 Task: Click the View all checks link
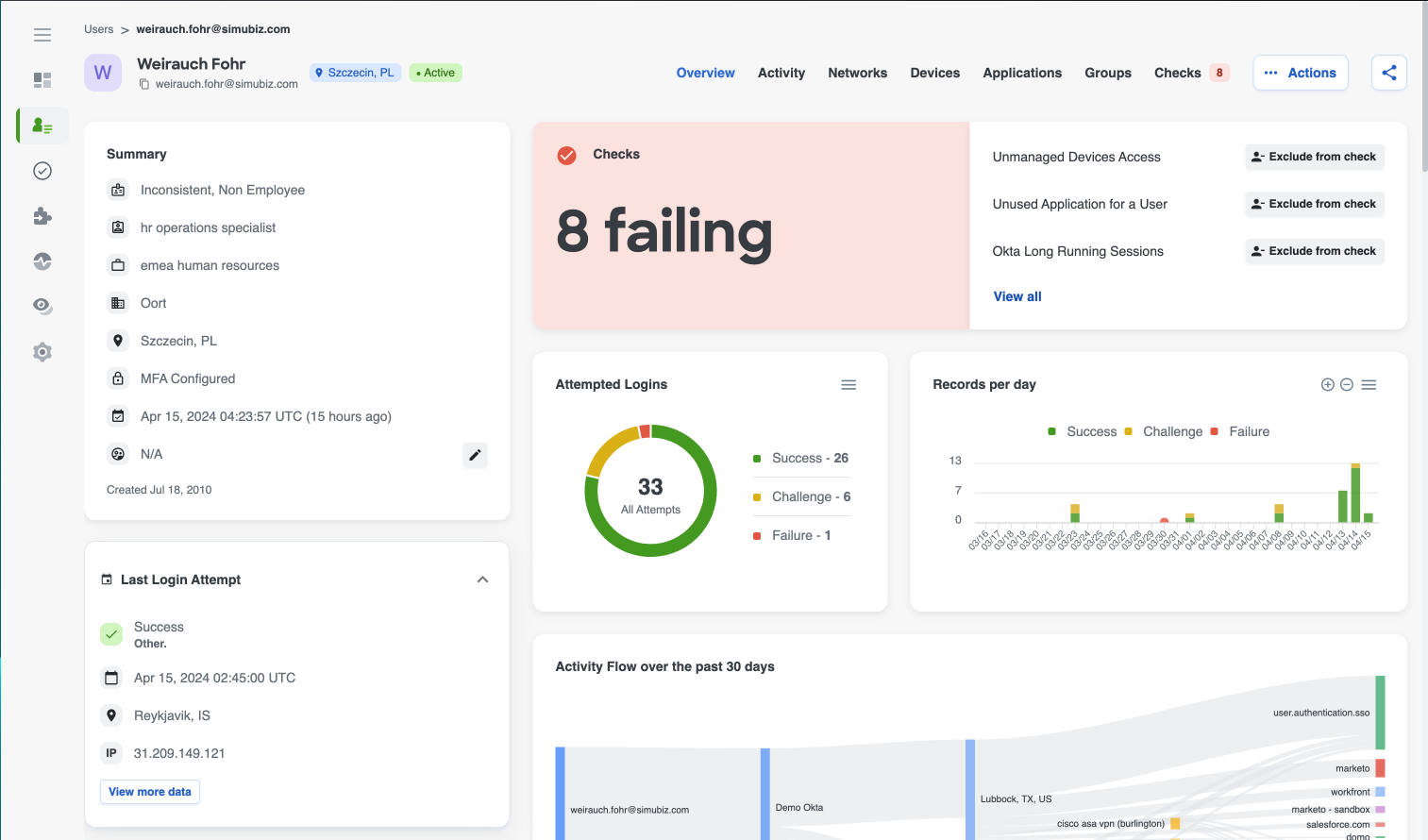tap(1016, 296)
